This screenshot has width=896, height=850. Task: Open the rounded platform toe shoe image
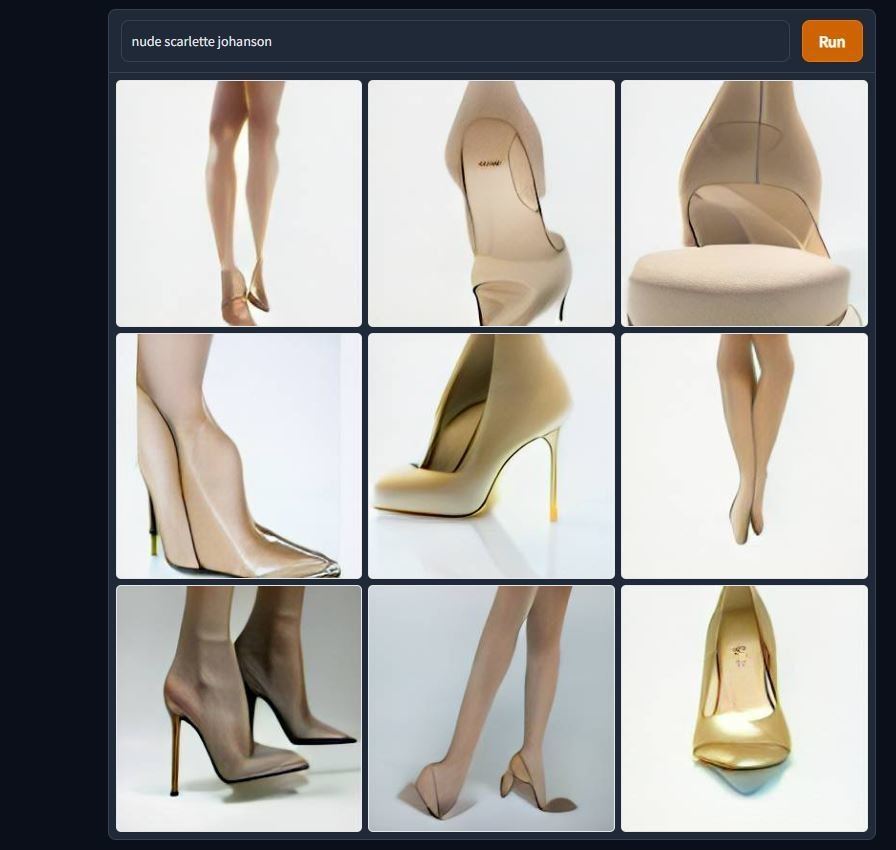(744, 204)
